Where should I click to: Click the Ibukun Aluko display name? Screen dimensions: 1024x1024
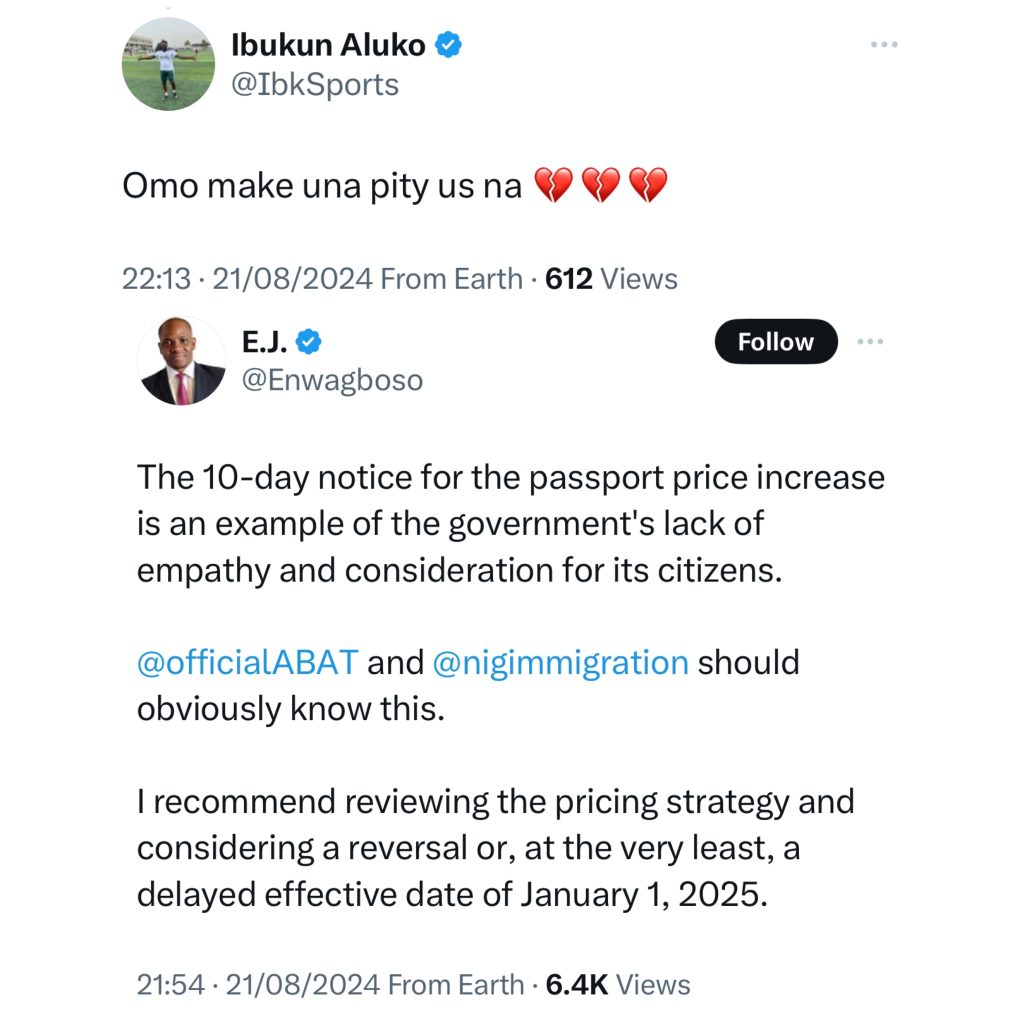pos(328,45)
